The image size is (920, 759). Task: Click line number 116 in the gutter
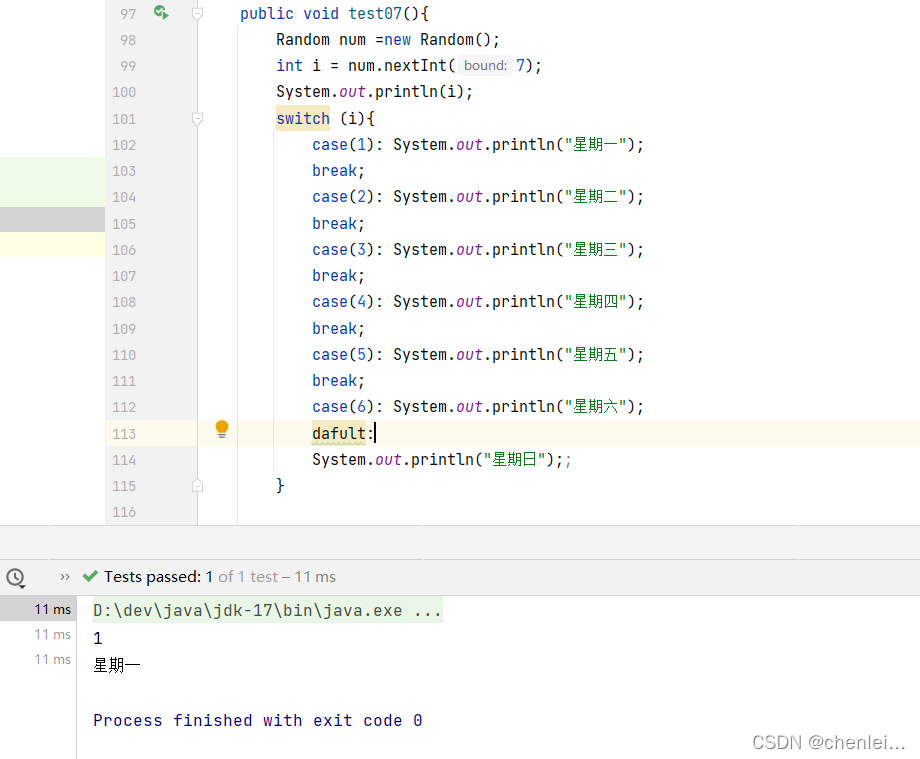tap(124, 512)
